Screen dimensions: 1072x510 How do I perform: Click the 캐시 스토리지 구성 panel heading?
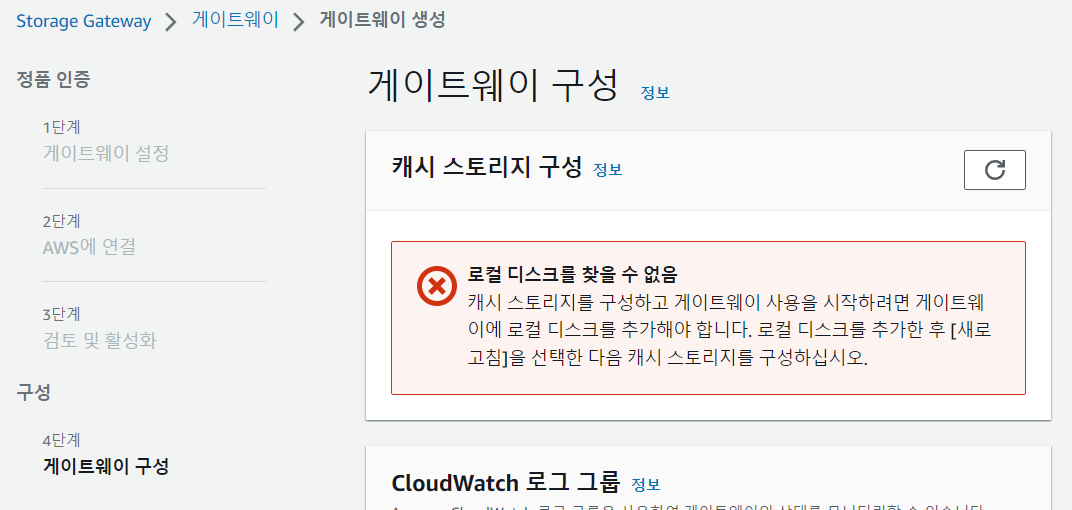487,167
